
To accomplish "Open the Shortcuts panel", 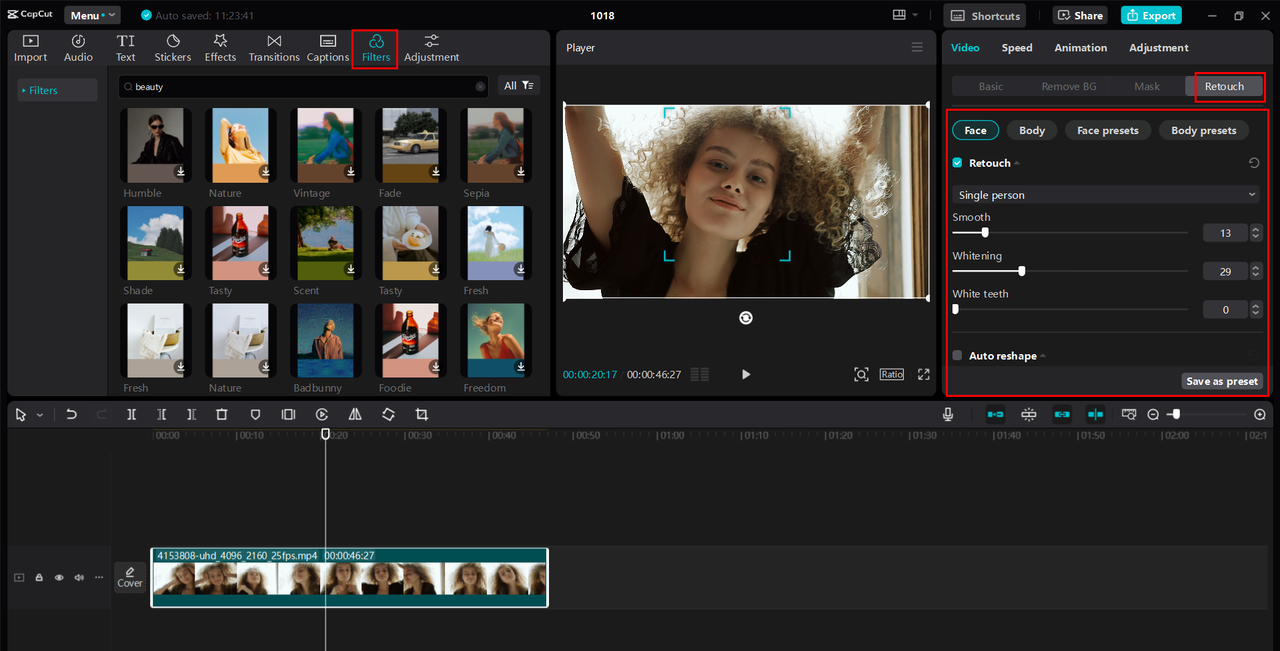I will (985, 15).
